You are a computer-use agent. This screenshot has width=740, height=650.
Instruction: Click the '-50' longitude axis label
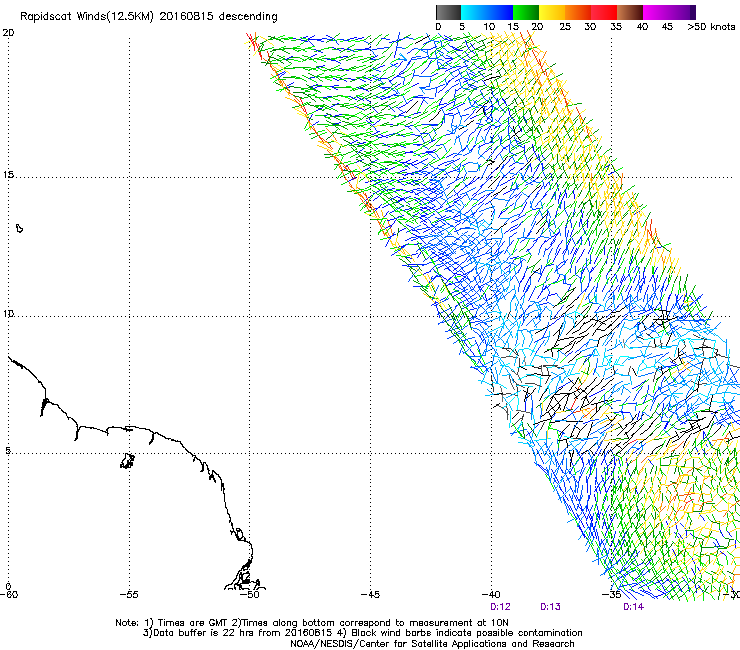tap(250, 594)
